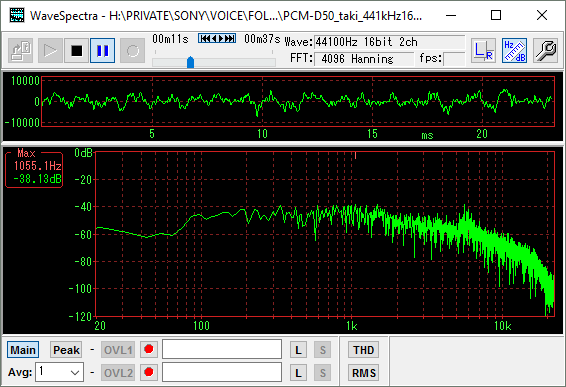Toggle the THD measurement button
The width and height of the screenshot is (566, 387).
click(363, 350)
